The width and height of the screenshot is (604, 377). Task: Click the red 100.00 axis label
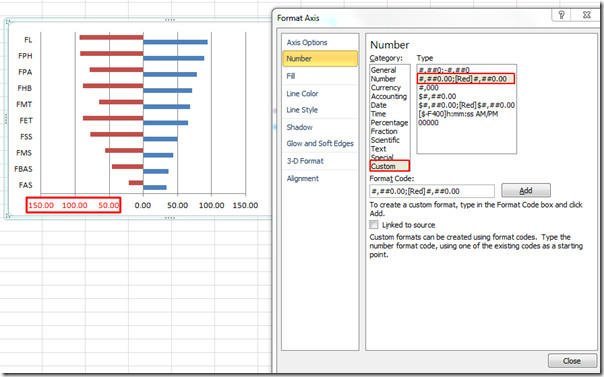[75, 205]
